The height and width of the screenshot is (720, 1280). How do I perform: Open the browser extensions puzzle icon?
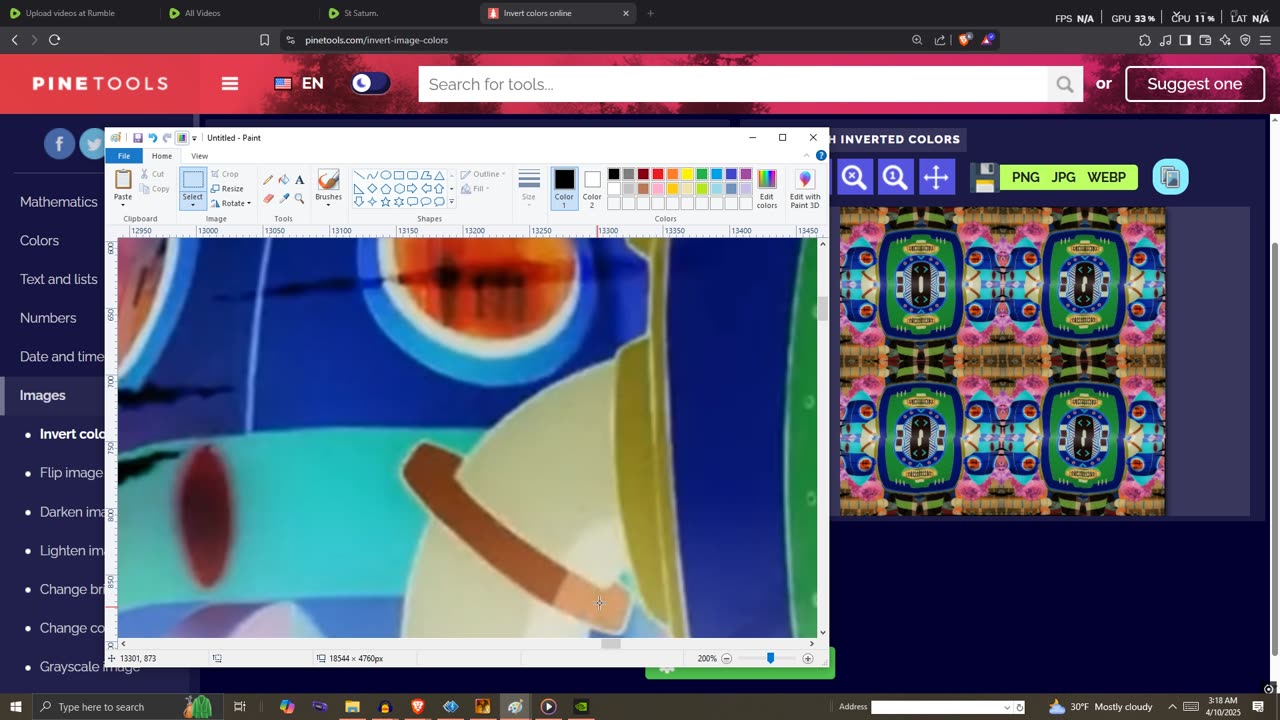coord(1145,40)
